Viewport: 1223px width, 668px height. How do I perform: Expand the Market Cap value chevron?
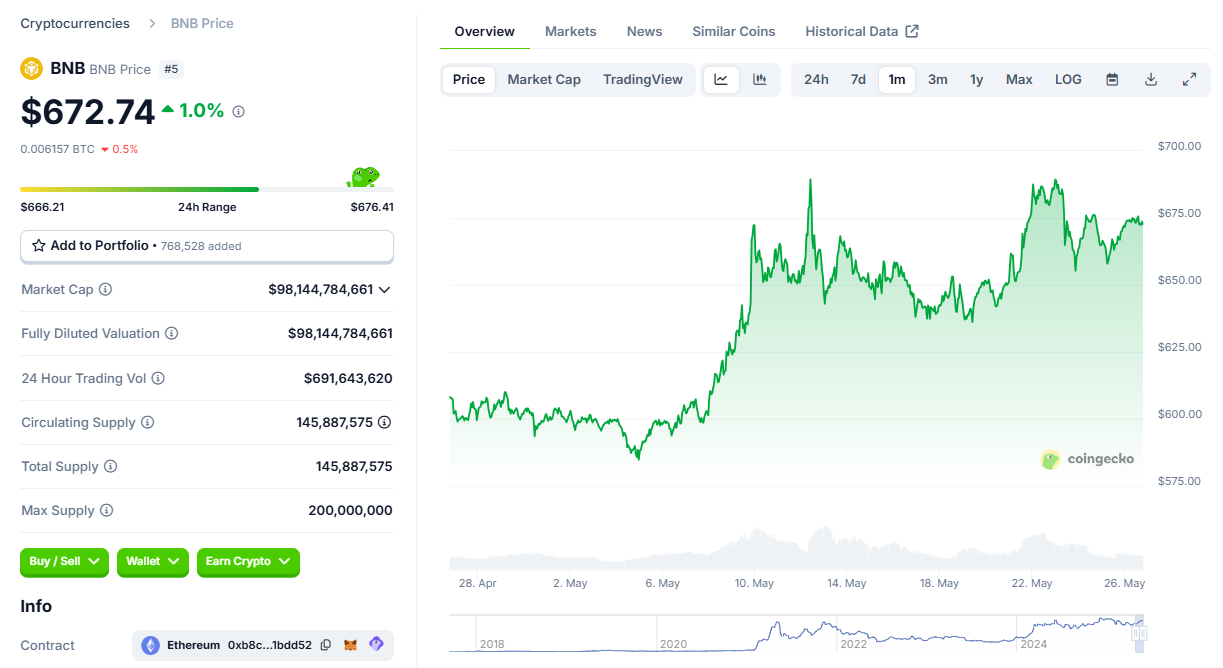click(x=385, y=290)
